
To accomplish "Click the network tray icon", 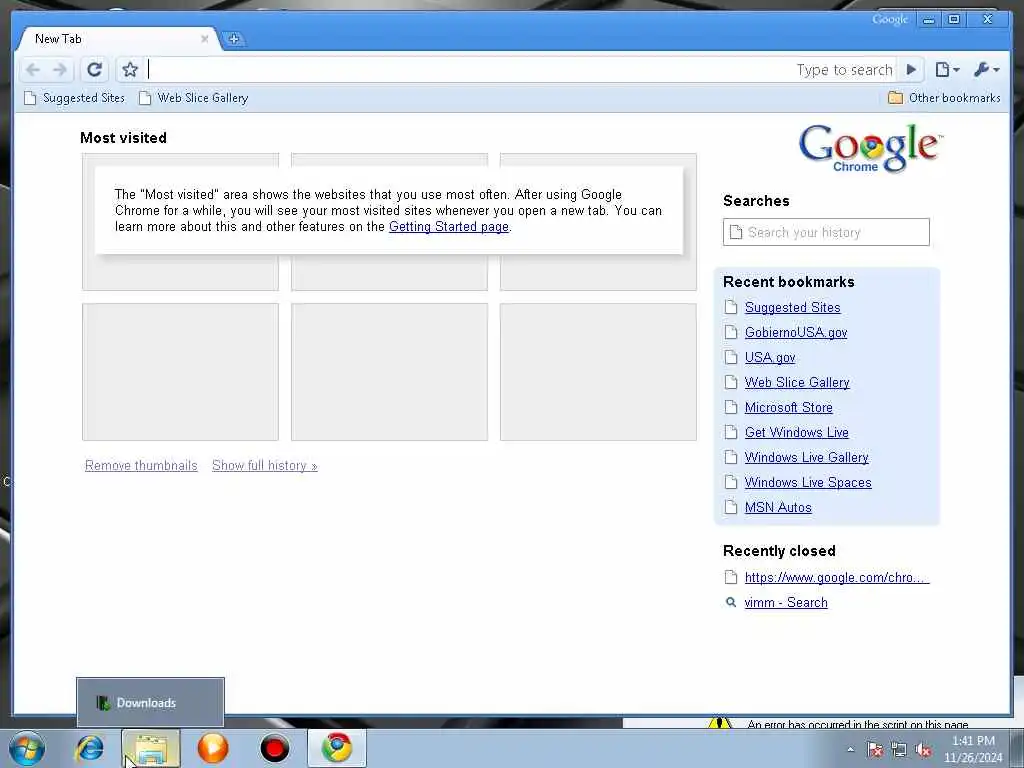I will pyautogui.click(x=899, y=750).
